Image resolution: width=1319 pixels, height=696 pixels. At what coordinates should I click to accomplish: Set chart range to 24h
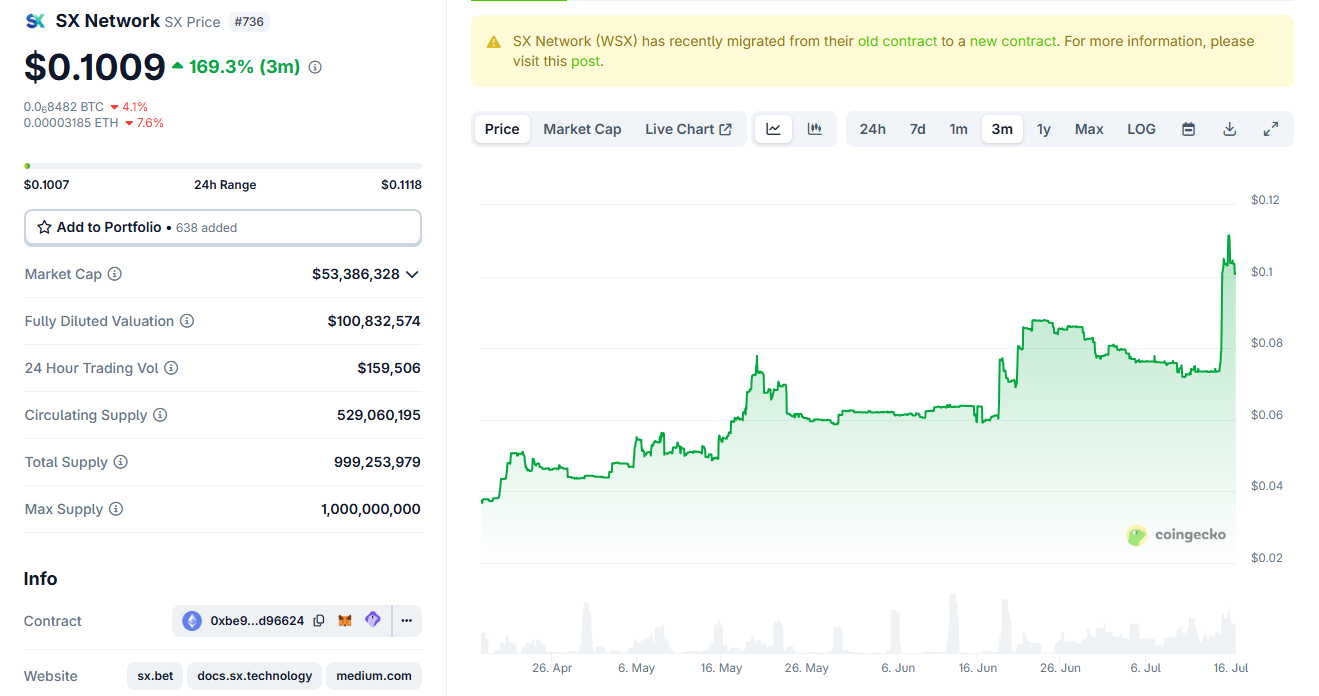[x=872, y=129]
